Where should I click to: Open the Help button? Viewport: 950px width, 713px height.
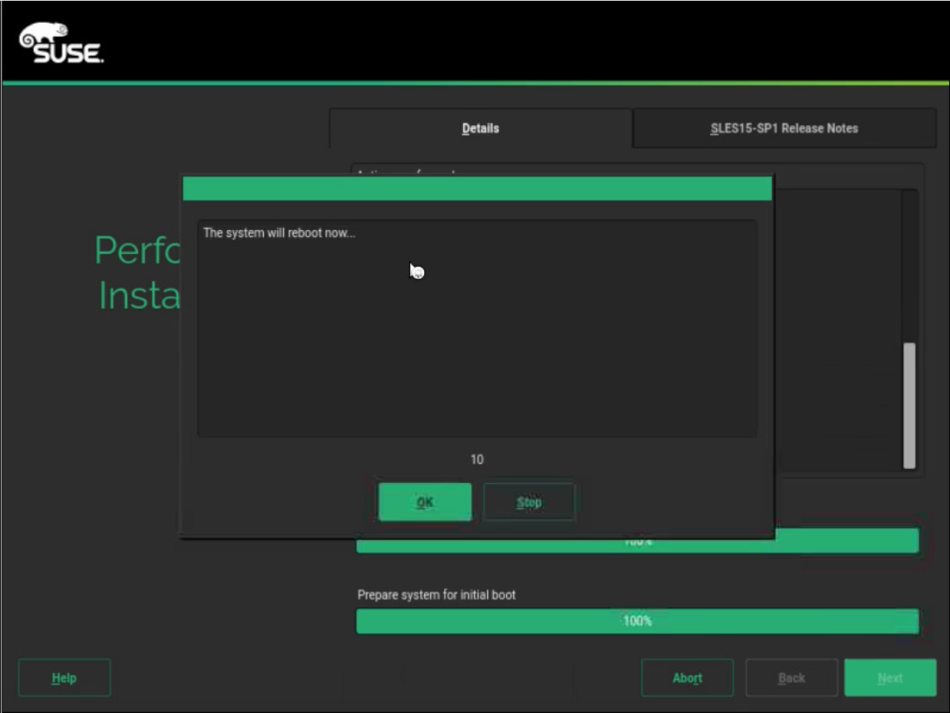64,678
